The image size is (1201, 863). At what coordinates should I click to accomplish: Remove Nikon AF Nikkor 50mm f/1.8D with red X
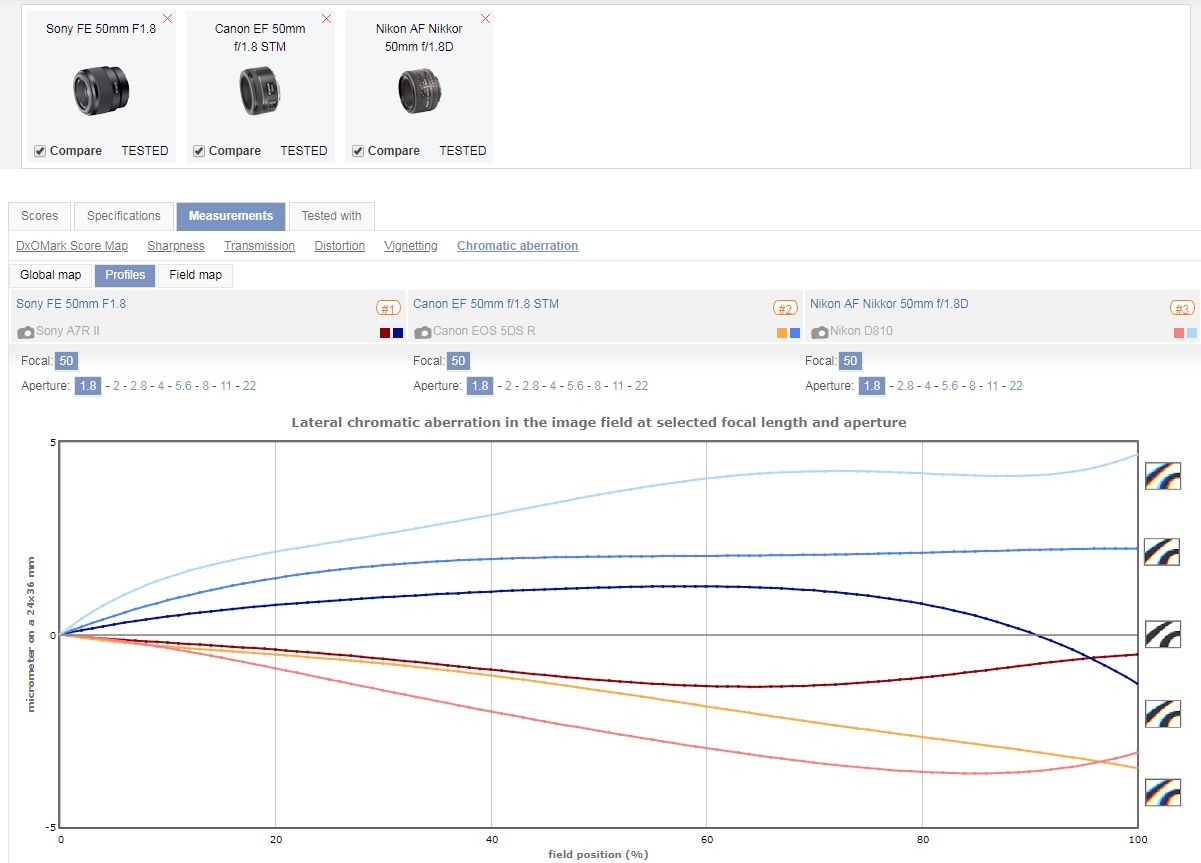[485, 18]
